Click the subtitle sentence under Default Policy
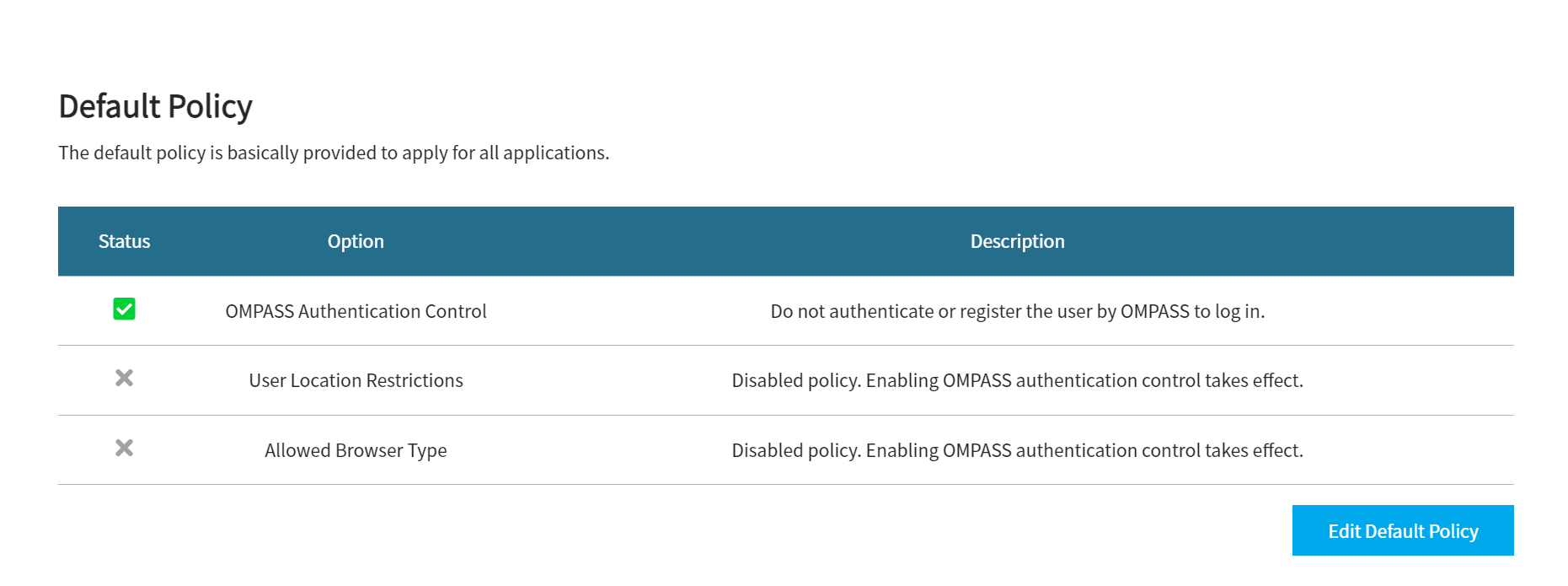Viewport: 1568px width, 586px height. 334,153
